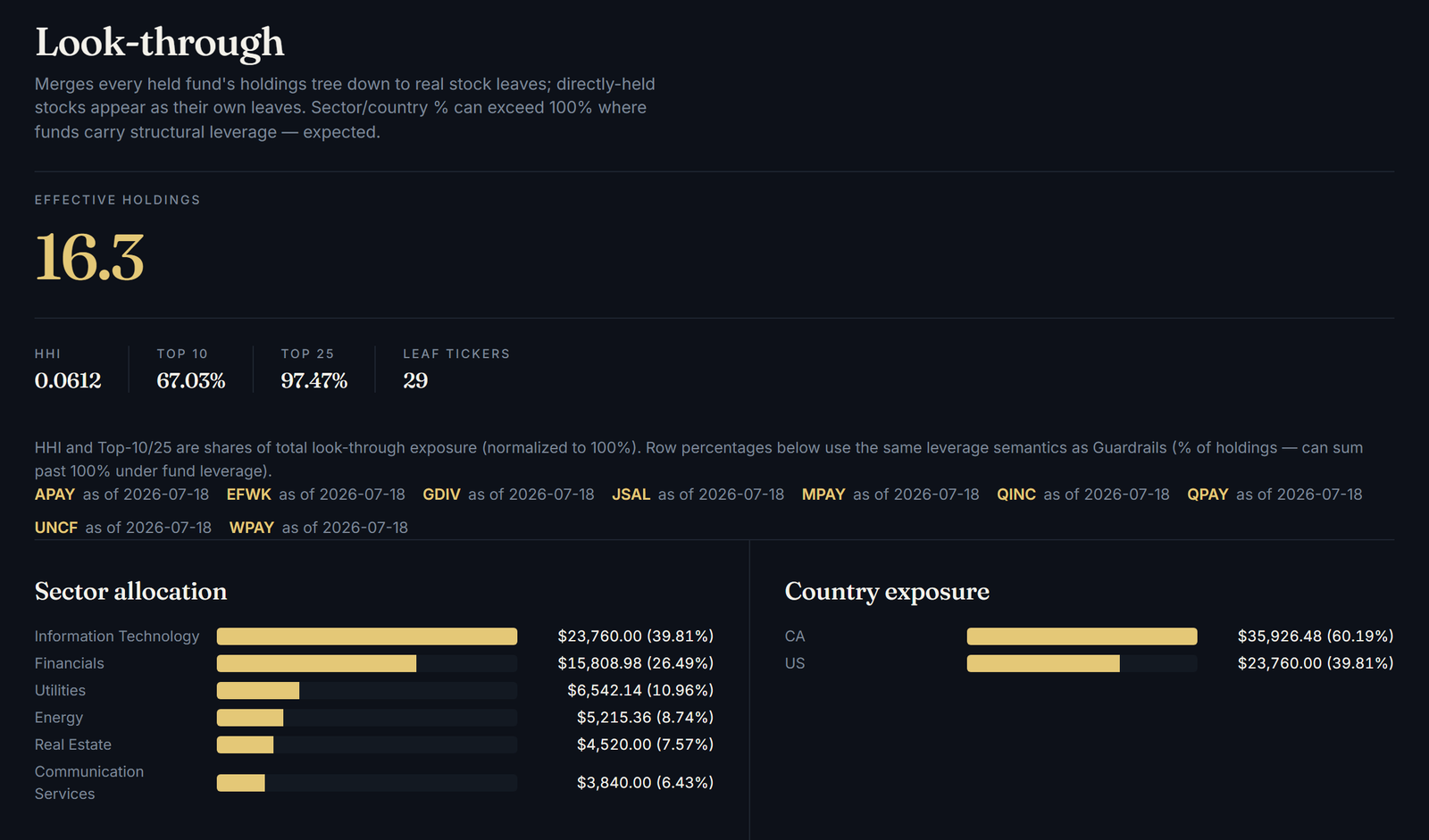Click the value $4,520.00 (7.57%)

click(646, 744)
